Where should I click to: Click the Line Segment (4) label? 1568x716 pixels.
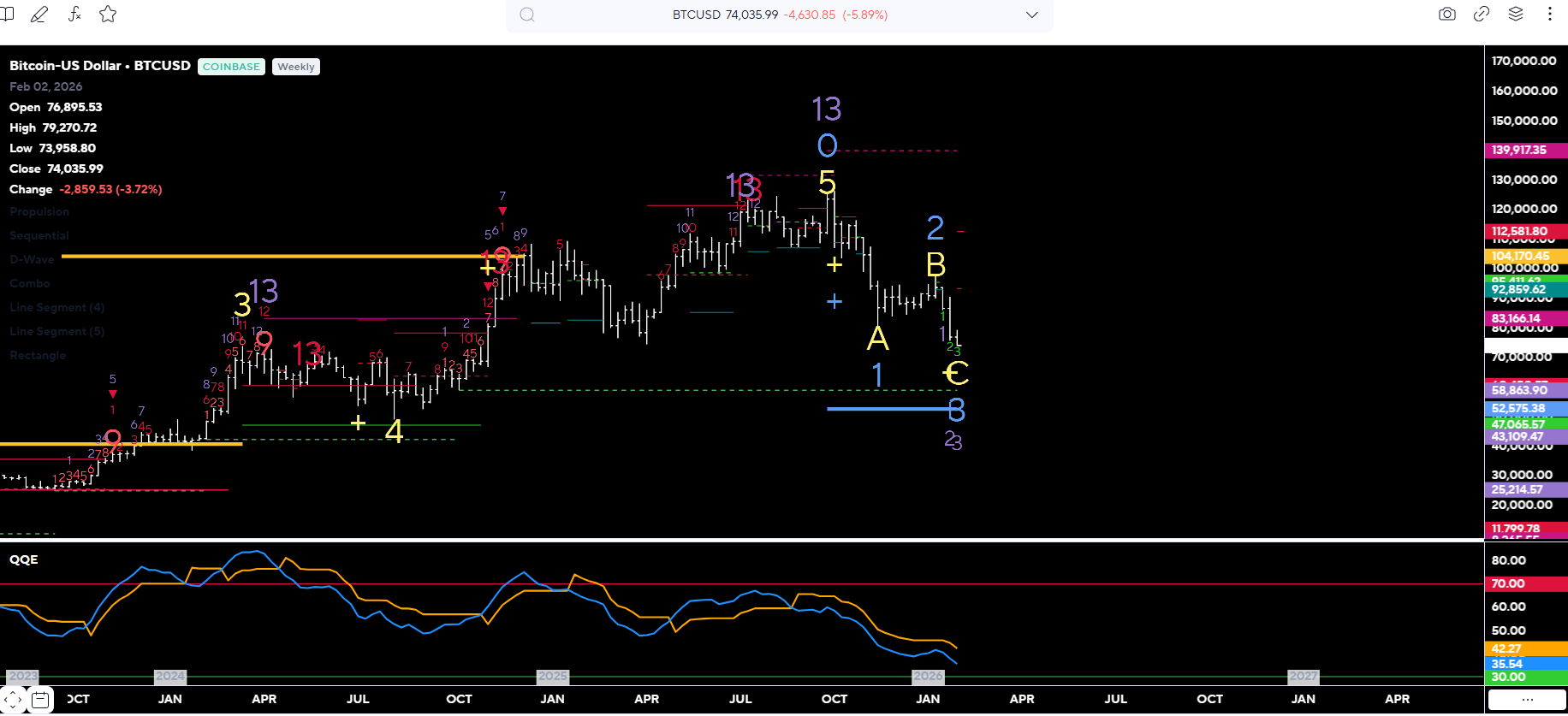56,308
